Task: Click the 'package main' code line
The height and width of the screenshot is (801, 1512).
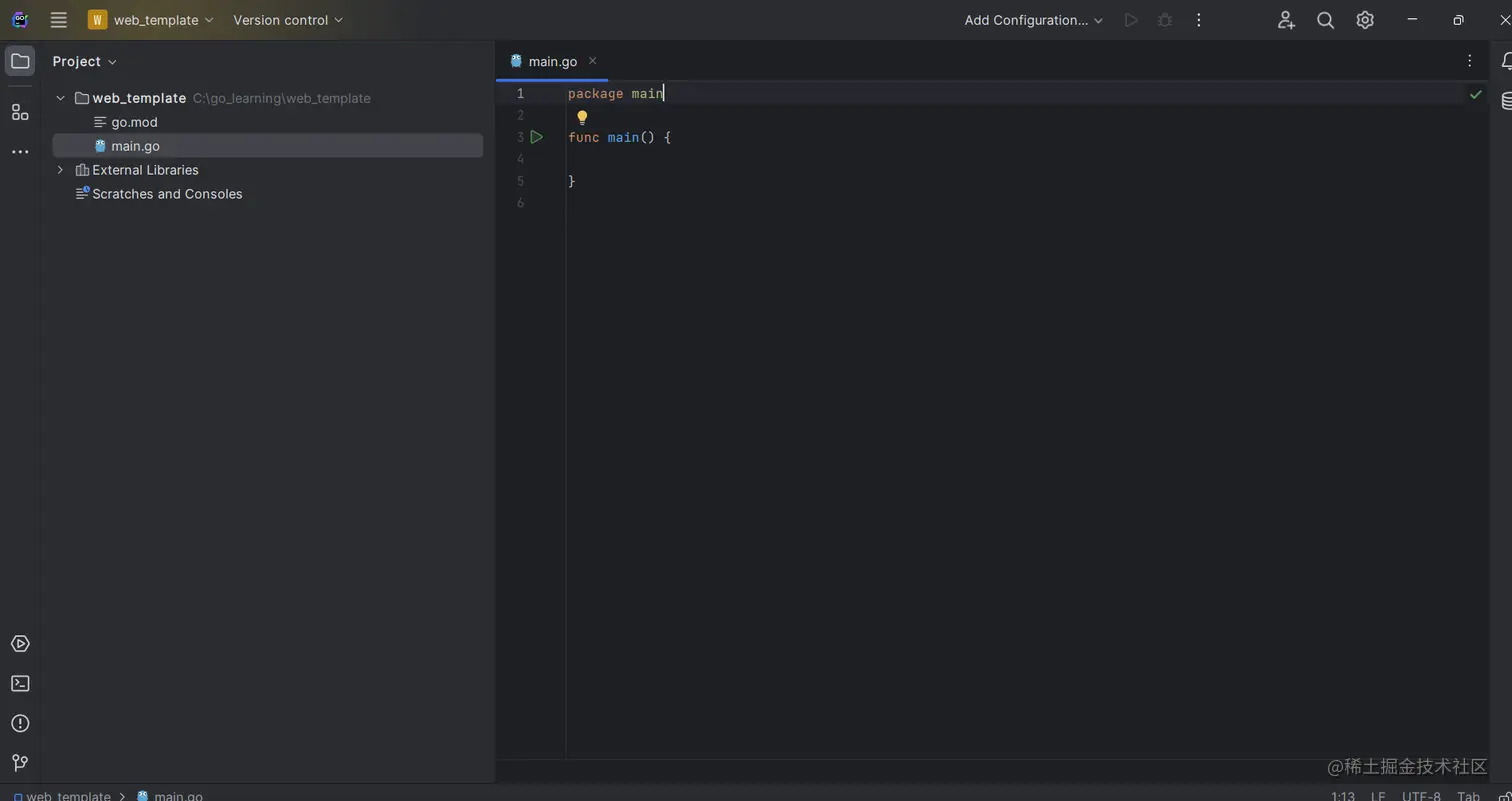Action: pyautogui.click(x=615, y=93)
